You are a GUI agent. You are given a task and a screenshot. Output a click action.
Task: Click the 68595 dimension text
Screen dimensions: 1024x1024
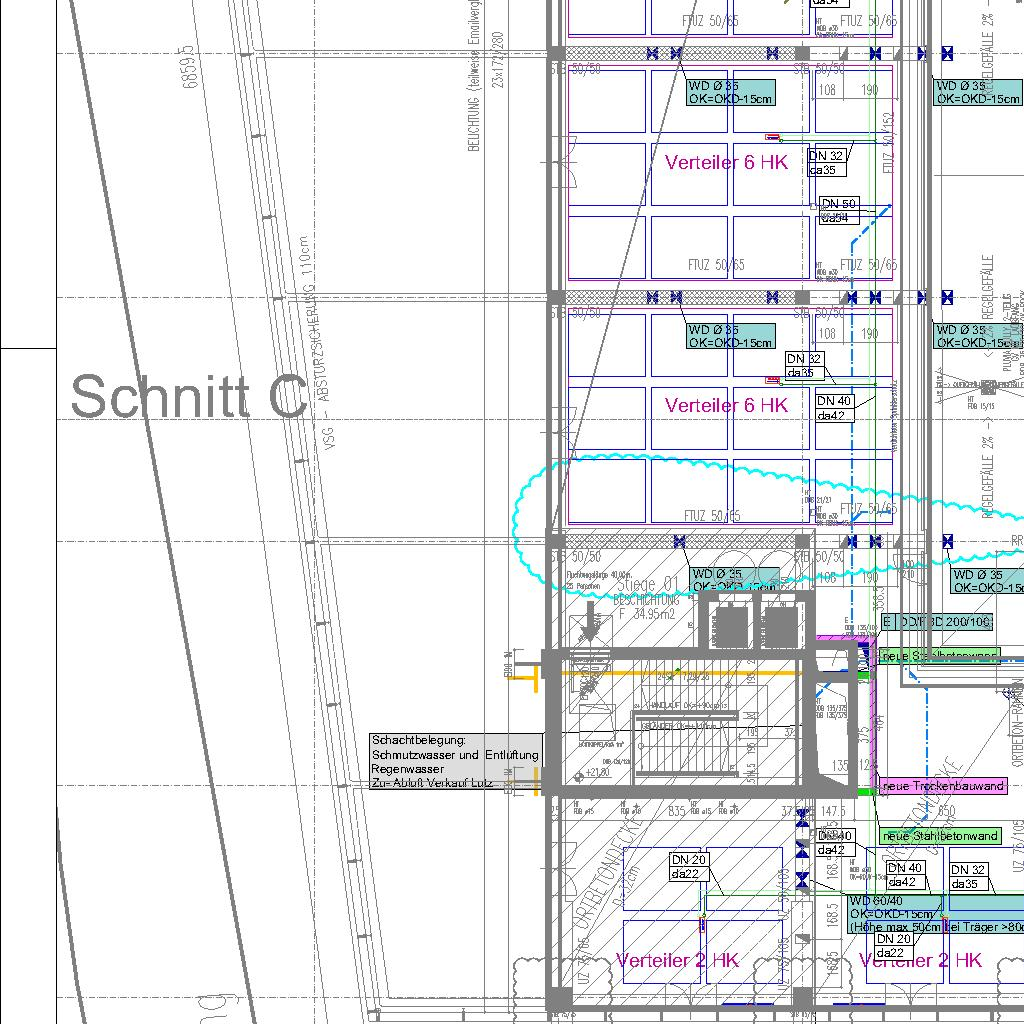coord(187,67)
